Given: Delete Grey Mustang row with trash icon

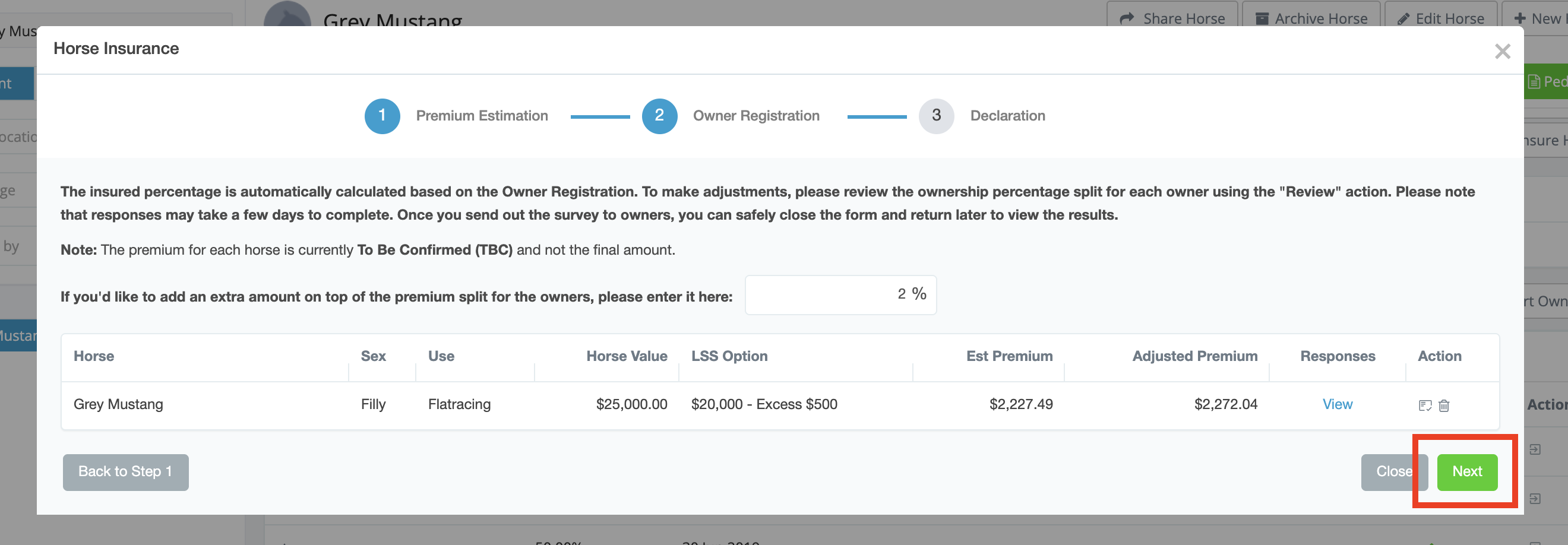Looking at the screenshot, I should pos(1444,405).
